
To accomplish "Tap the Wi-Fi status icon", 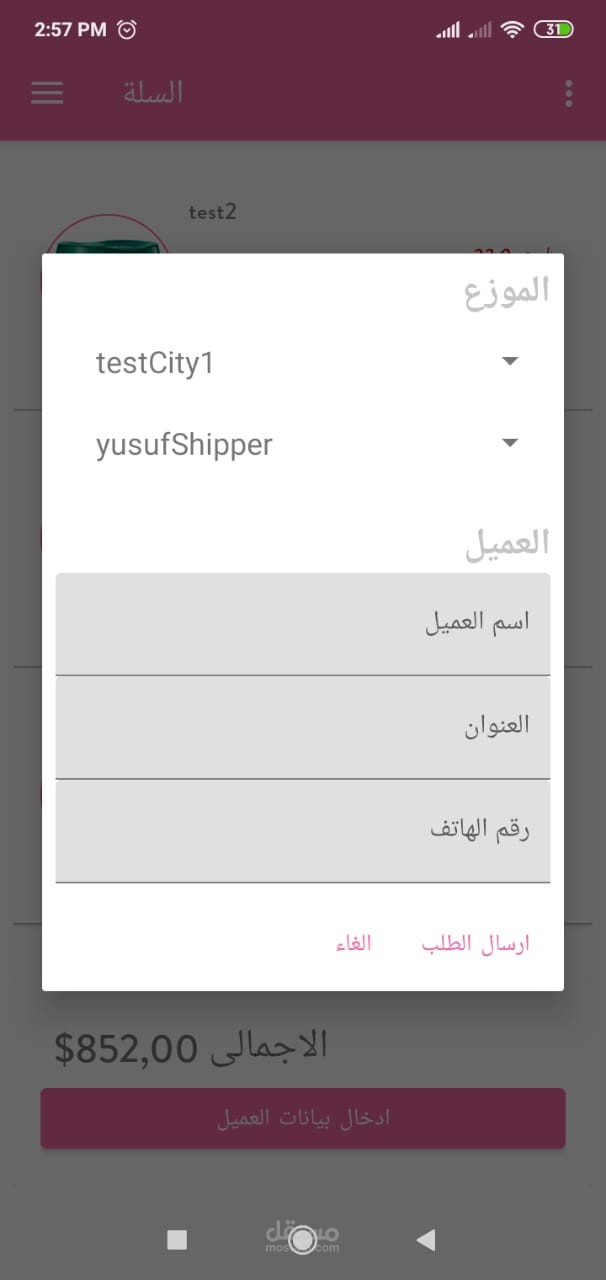I will (512, 30).
